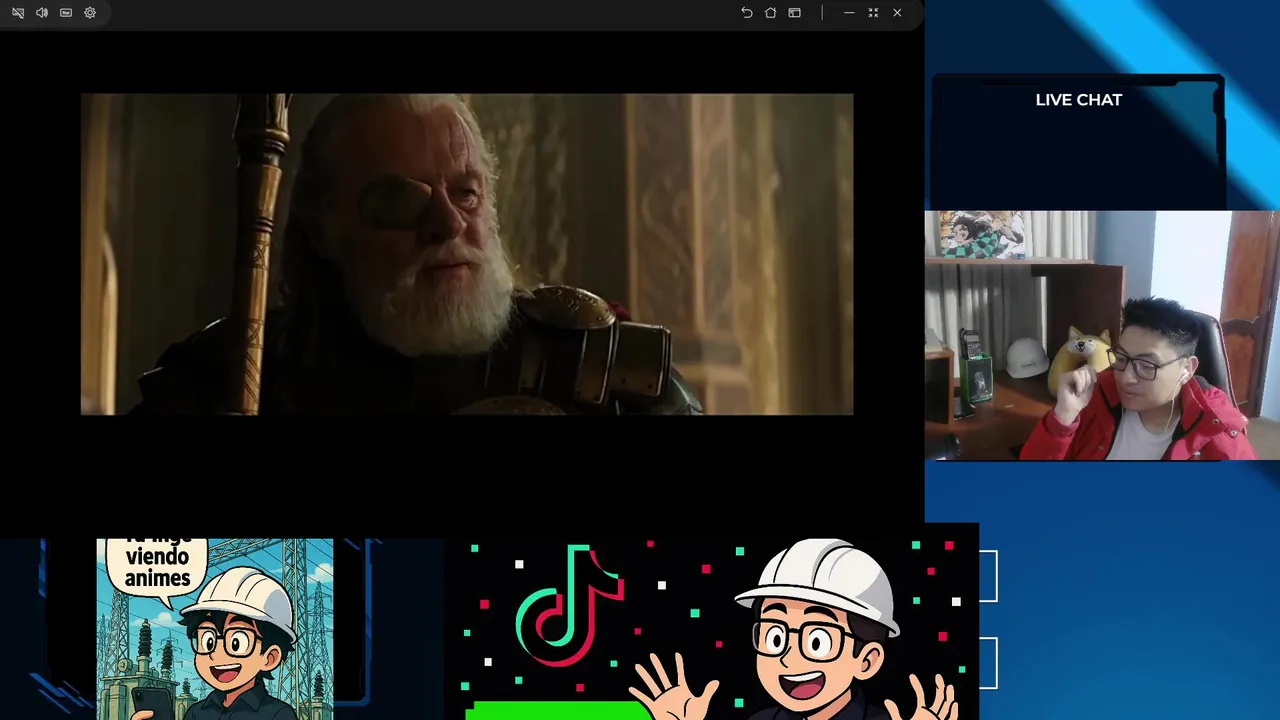Toggle fullscreen with the four-corner icon
The width and height of the screenshot is (1280, 720).
[x=873, y=13]
